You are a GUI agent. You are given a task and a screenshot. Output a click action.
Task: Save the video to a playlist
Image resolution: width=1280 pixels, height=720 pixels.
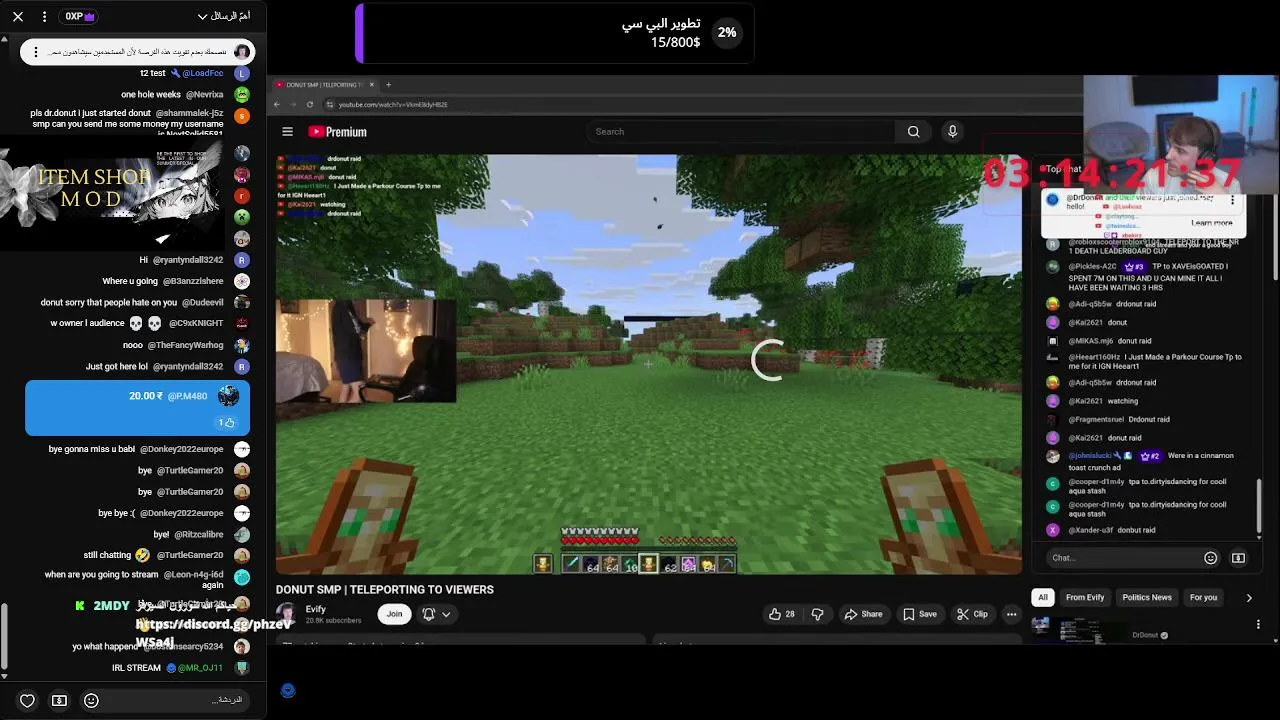point(919,614)
